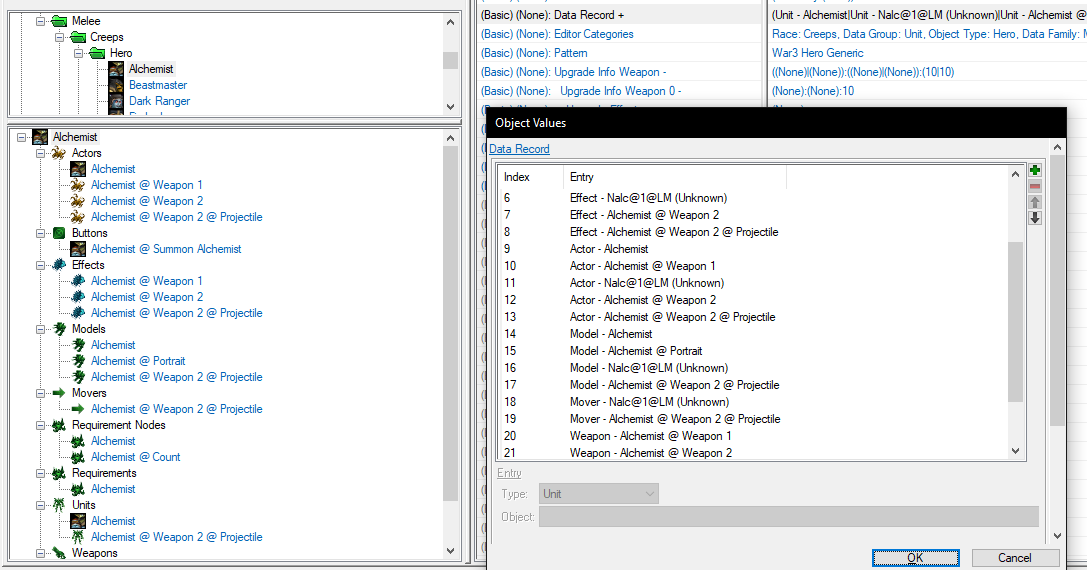1087x570 pixels.
Task: Collapse the Requirement Nodes group
Action: (x=40, y=425)
